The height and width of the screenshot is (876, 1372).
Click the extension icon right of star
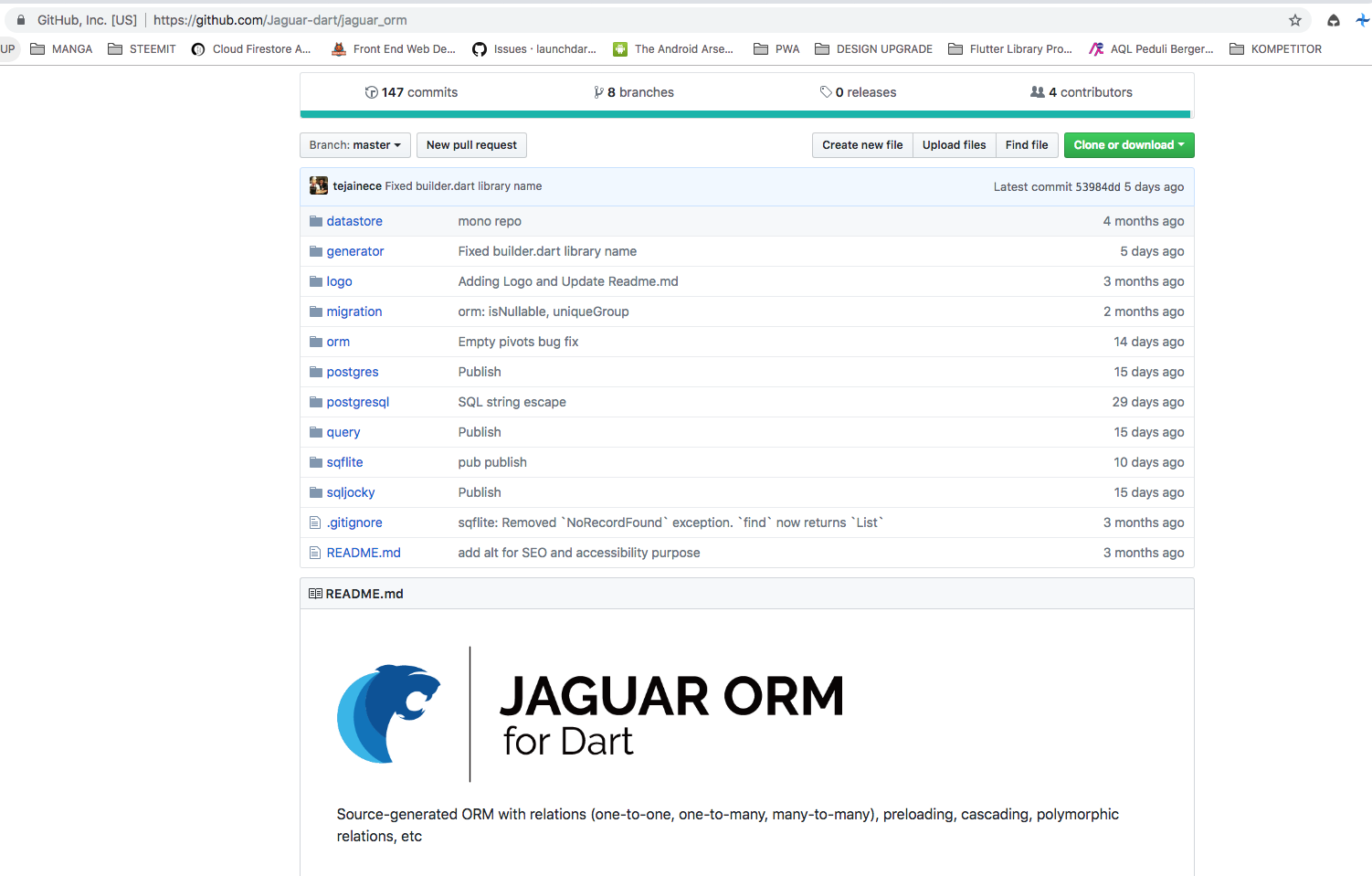(1334, 20)
